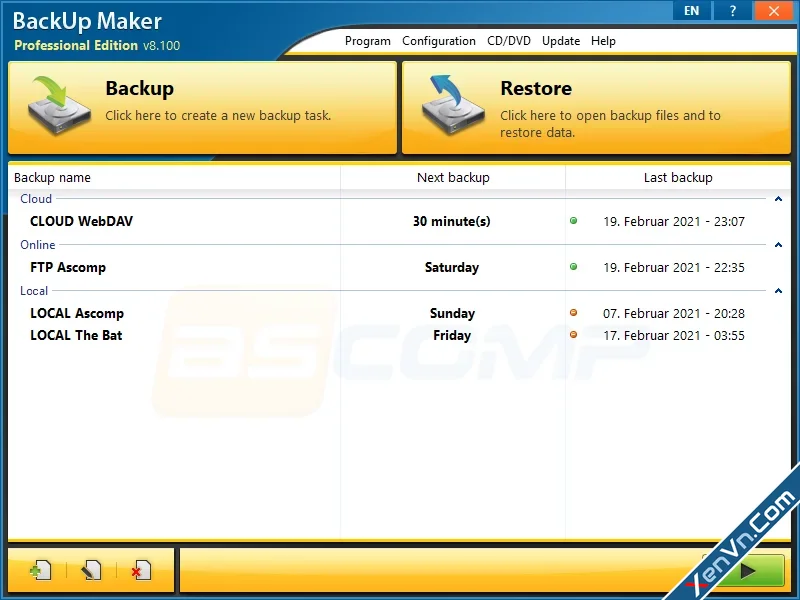Open the CD/DVD menu
Screen dimensions: 800x600
pos(509,41)
